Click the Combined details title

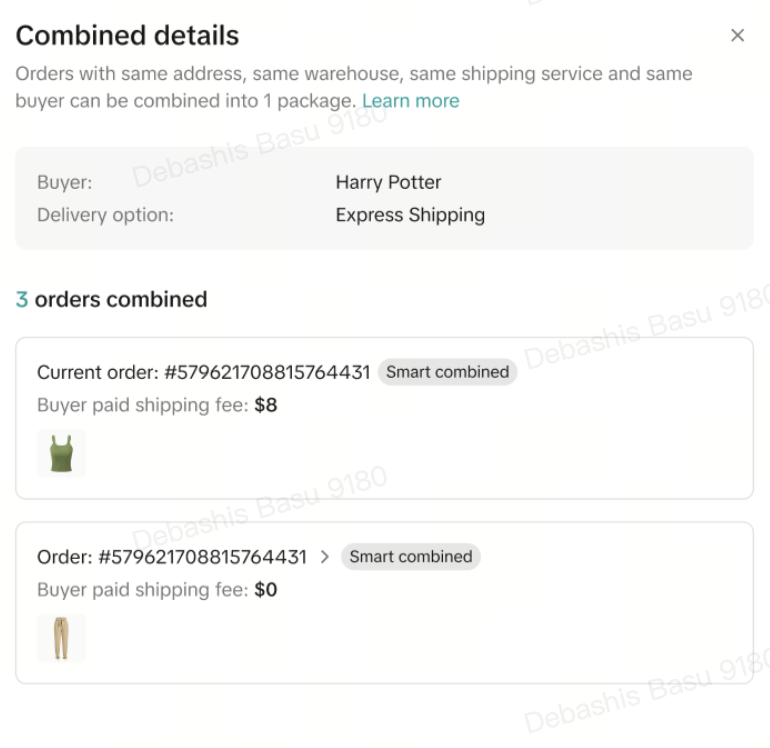[127, 36]
